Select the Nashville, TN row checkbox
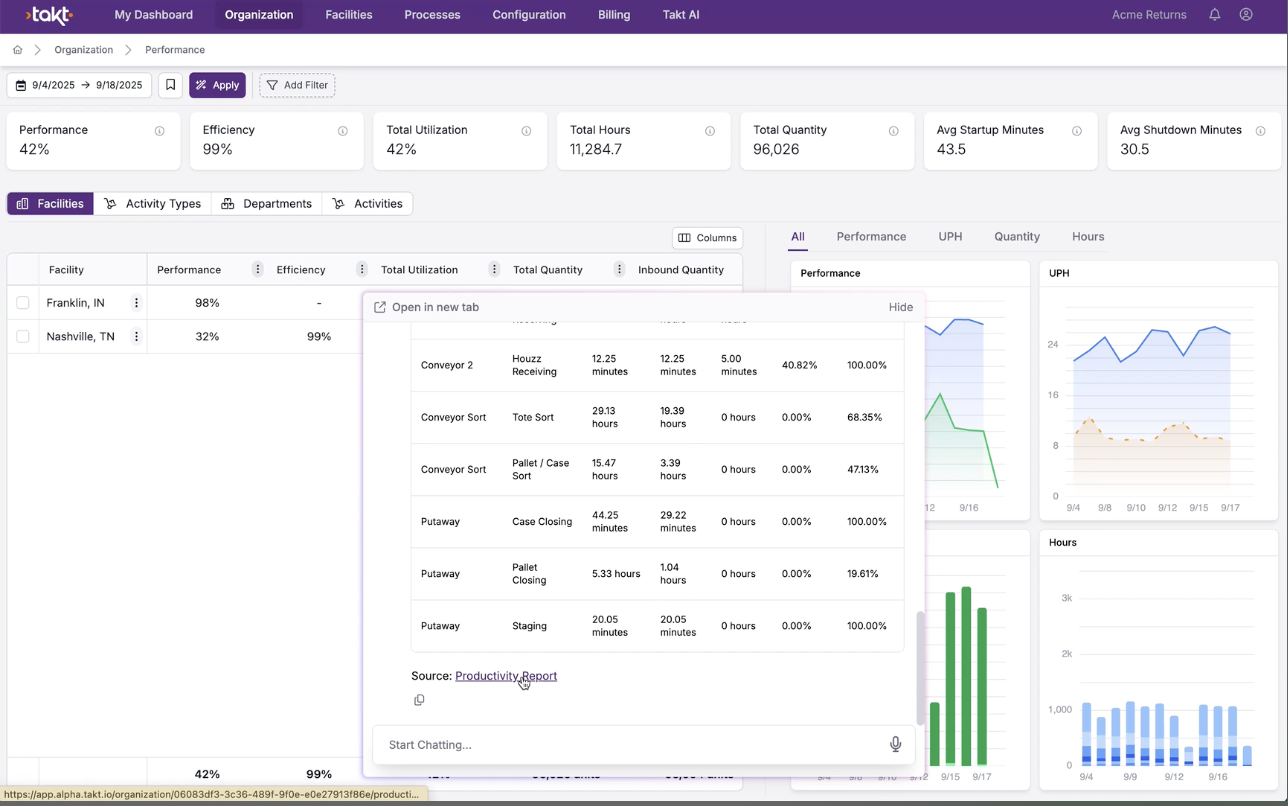Image resolution: width=1288 pixels, height=806 pixels. 23,337
